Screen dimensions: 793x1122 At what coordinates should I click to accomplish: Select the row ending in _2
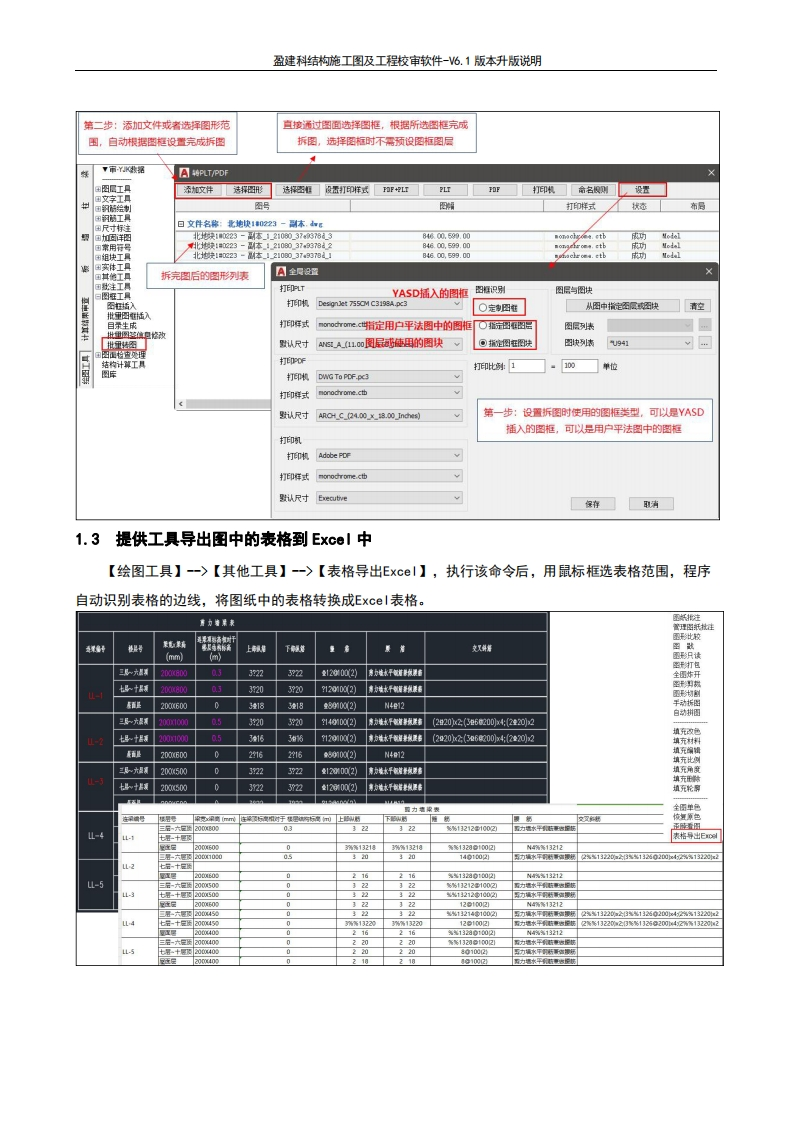point(446,245)
